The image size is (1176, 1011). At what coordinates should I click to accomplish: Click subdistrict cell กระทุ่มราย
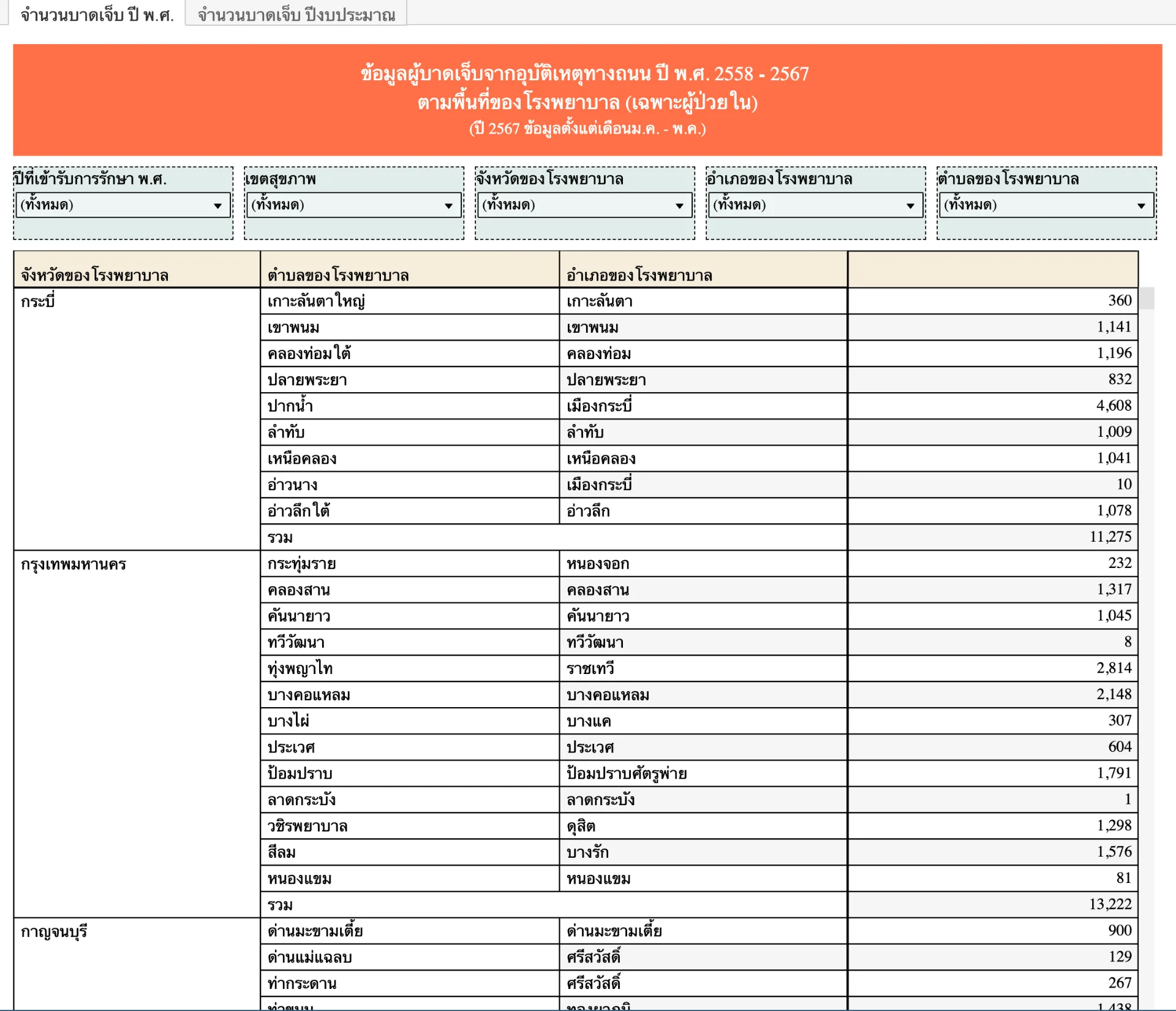pos(410,564)
